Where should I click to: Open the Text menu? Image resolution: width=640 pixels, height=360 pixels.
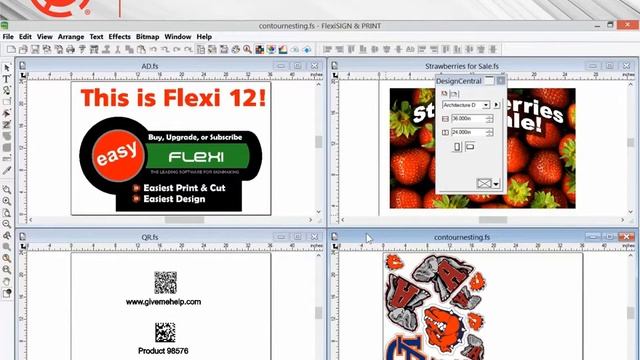[96, 37]
